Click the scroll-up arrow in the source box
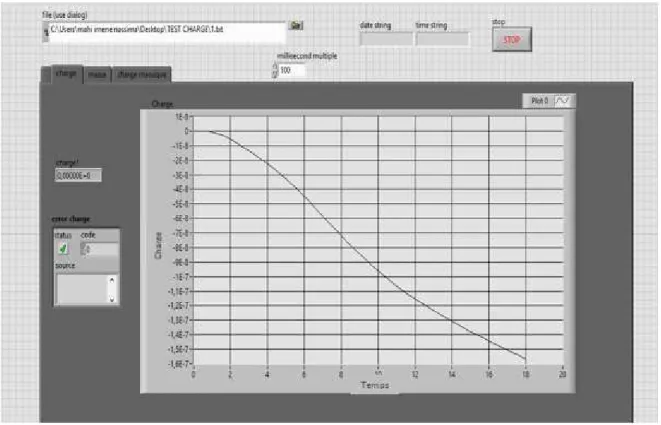The width and height of the screenshot is (661, 425). click(112, 280)
